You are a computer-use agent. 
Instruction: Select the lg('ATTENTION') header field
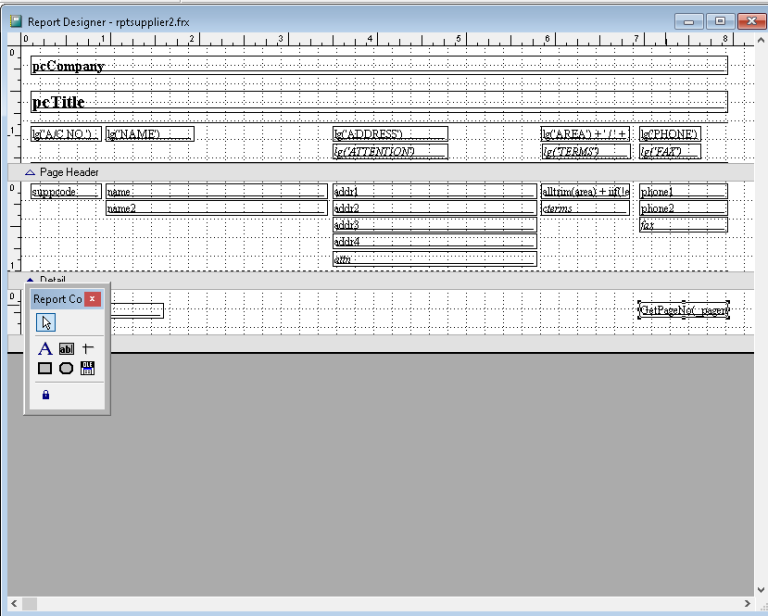390,152
